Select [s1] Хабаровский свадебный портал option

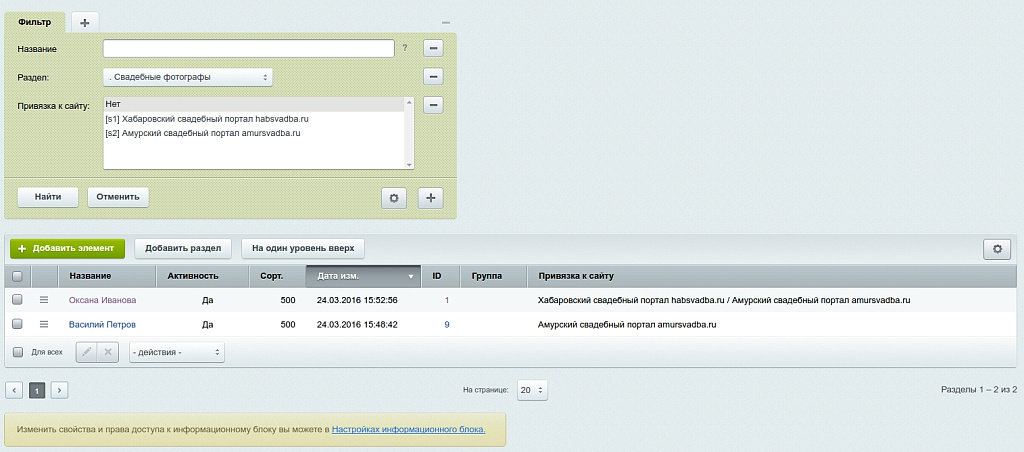pyautogui.click(x=254, y=119)
